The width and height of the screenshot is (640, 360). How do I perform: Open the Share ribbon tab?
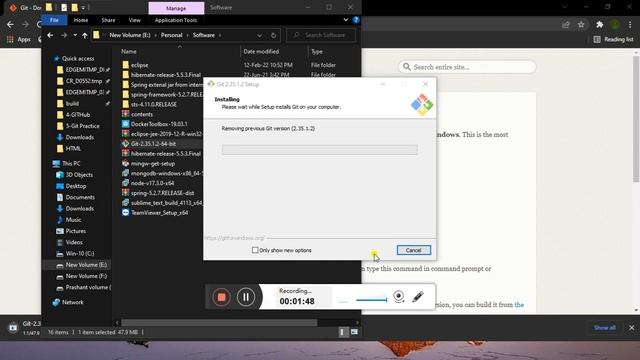click(108, 20)
